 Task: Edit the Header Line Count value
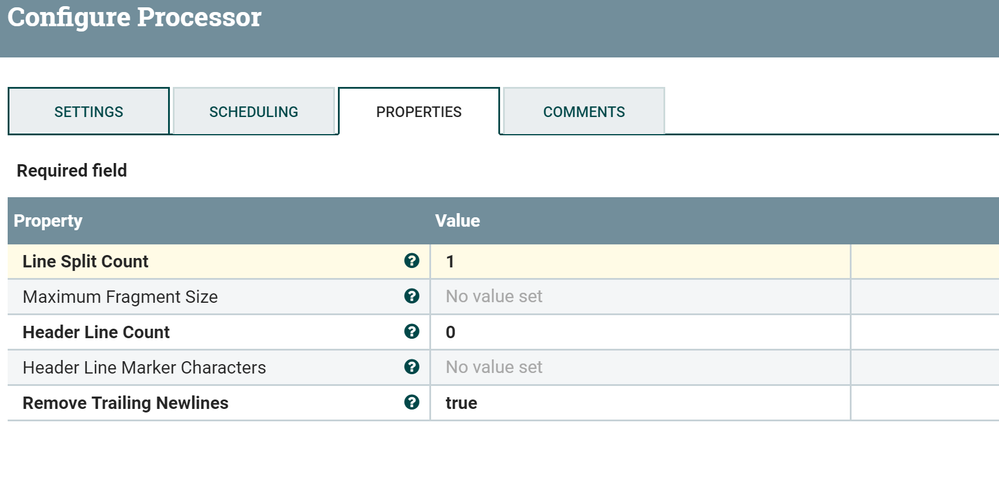click(x=640, y=332)
